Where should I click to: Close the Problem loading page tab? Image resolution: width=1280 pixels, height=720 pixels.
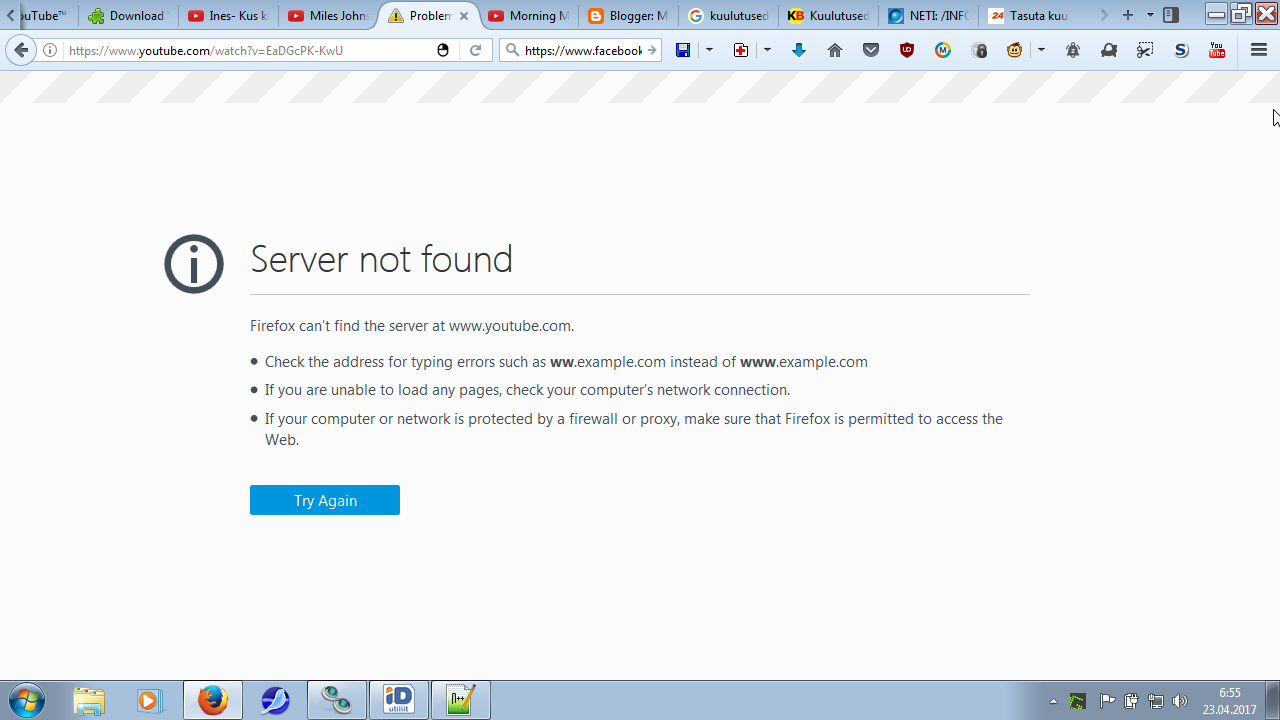pos(464,16)
